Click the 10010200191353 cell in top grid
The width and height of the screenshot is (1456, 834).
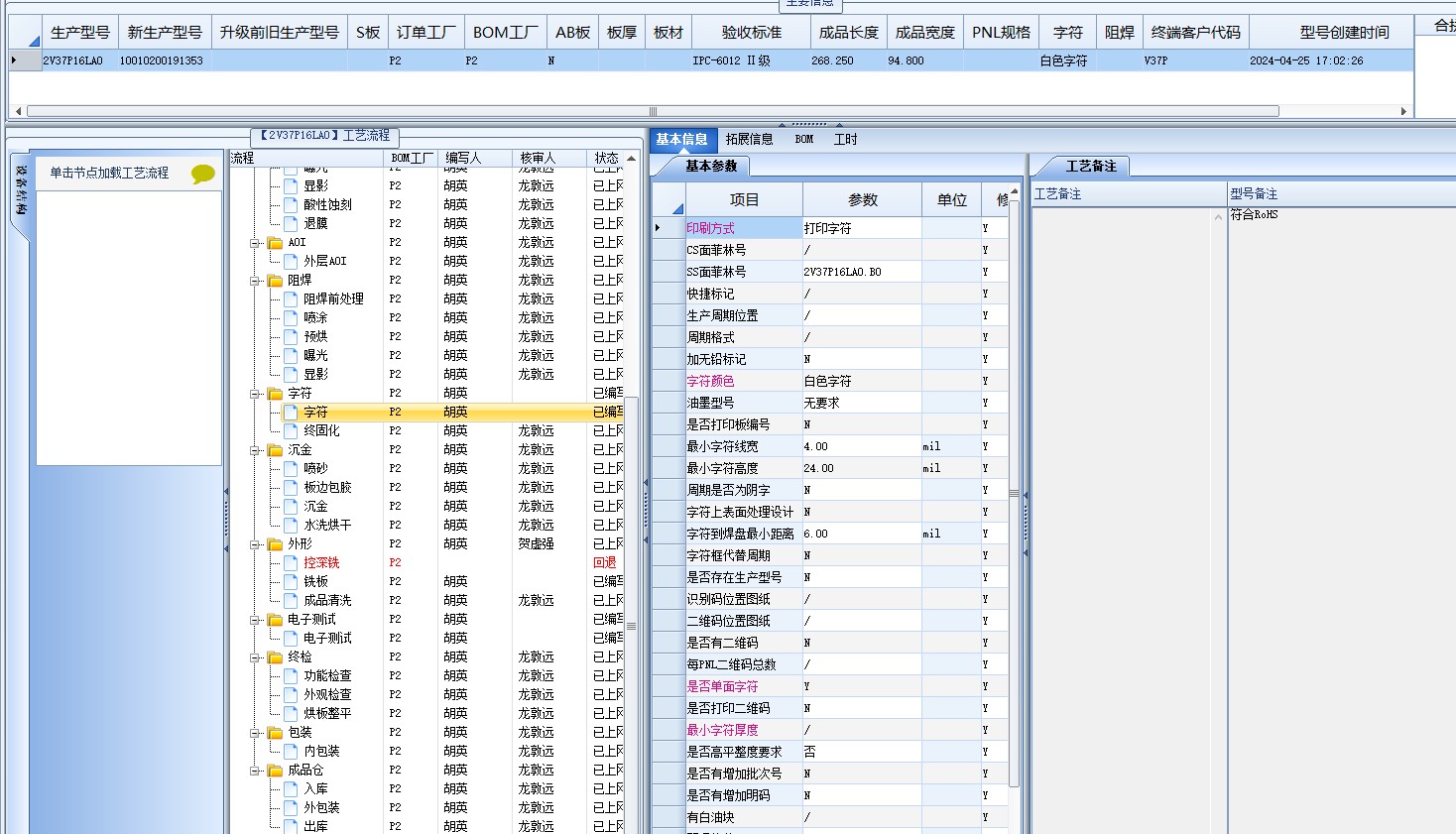[165, 60]
